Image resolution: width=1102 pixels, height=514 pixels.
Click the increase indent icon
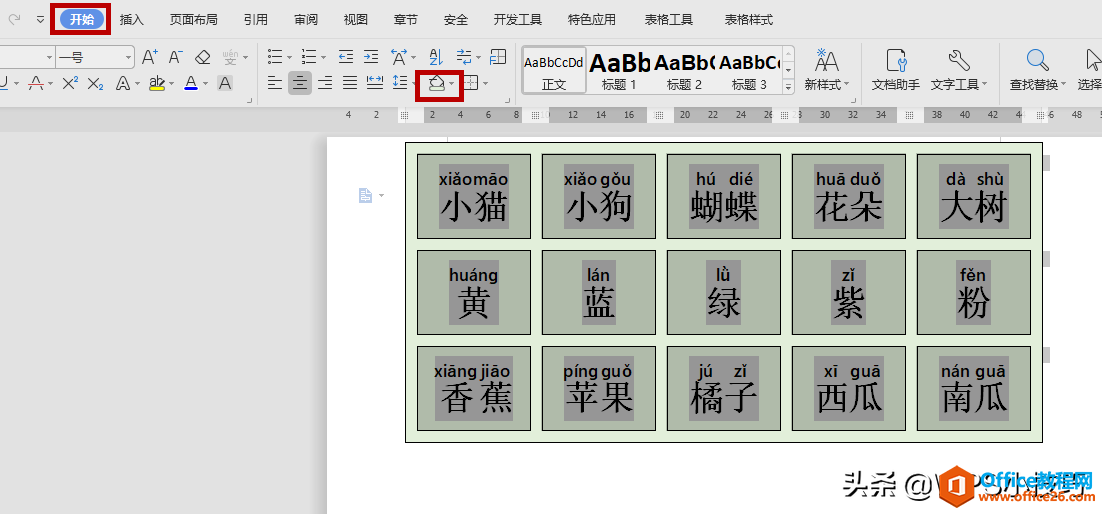point(371,58)
